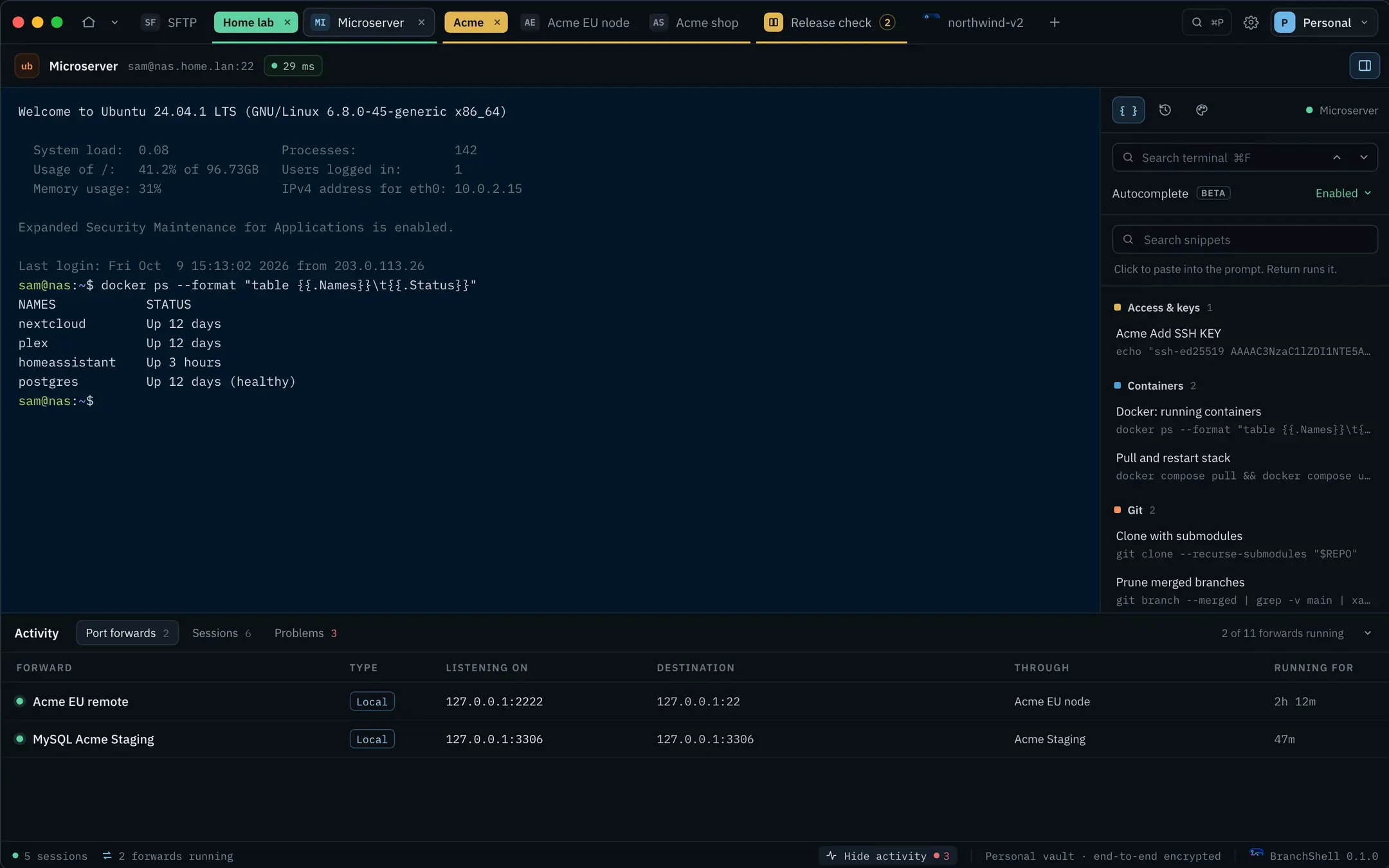Open the Personal vault dropdown
Viewport: 1389px width, 868px height.
[1324, 23]
